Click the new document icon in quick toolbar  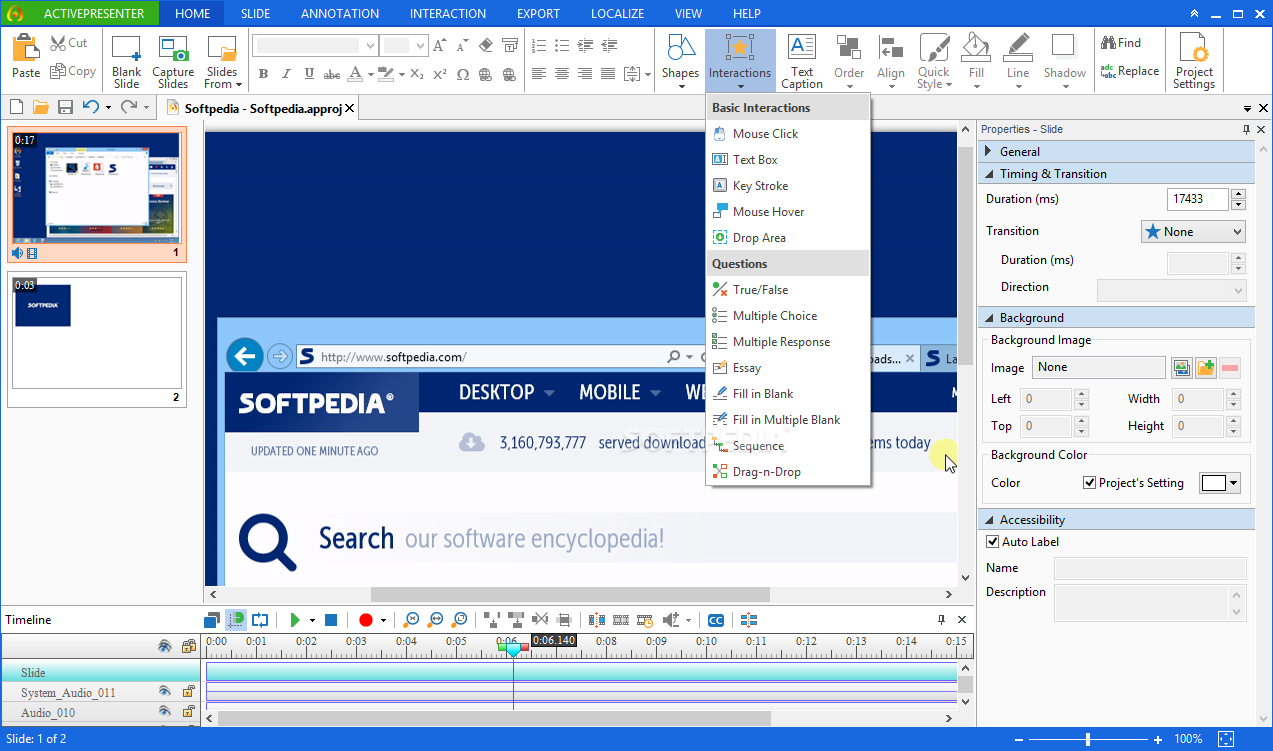click(16, 107)
